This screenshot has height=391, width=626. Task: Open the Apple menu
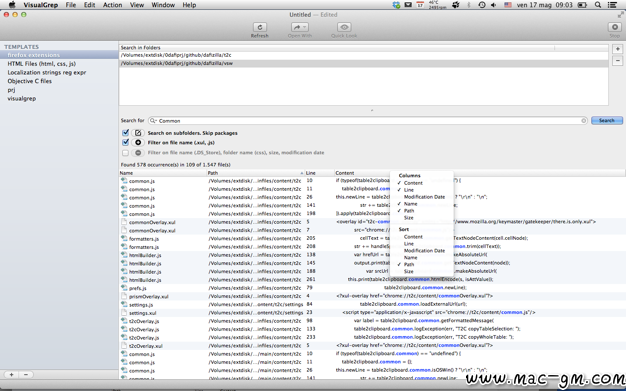pyautogui.click(x=12, y=5)
